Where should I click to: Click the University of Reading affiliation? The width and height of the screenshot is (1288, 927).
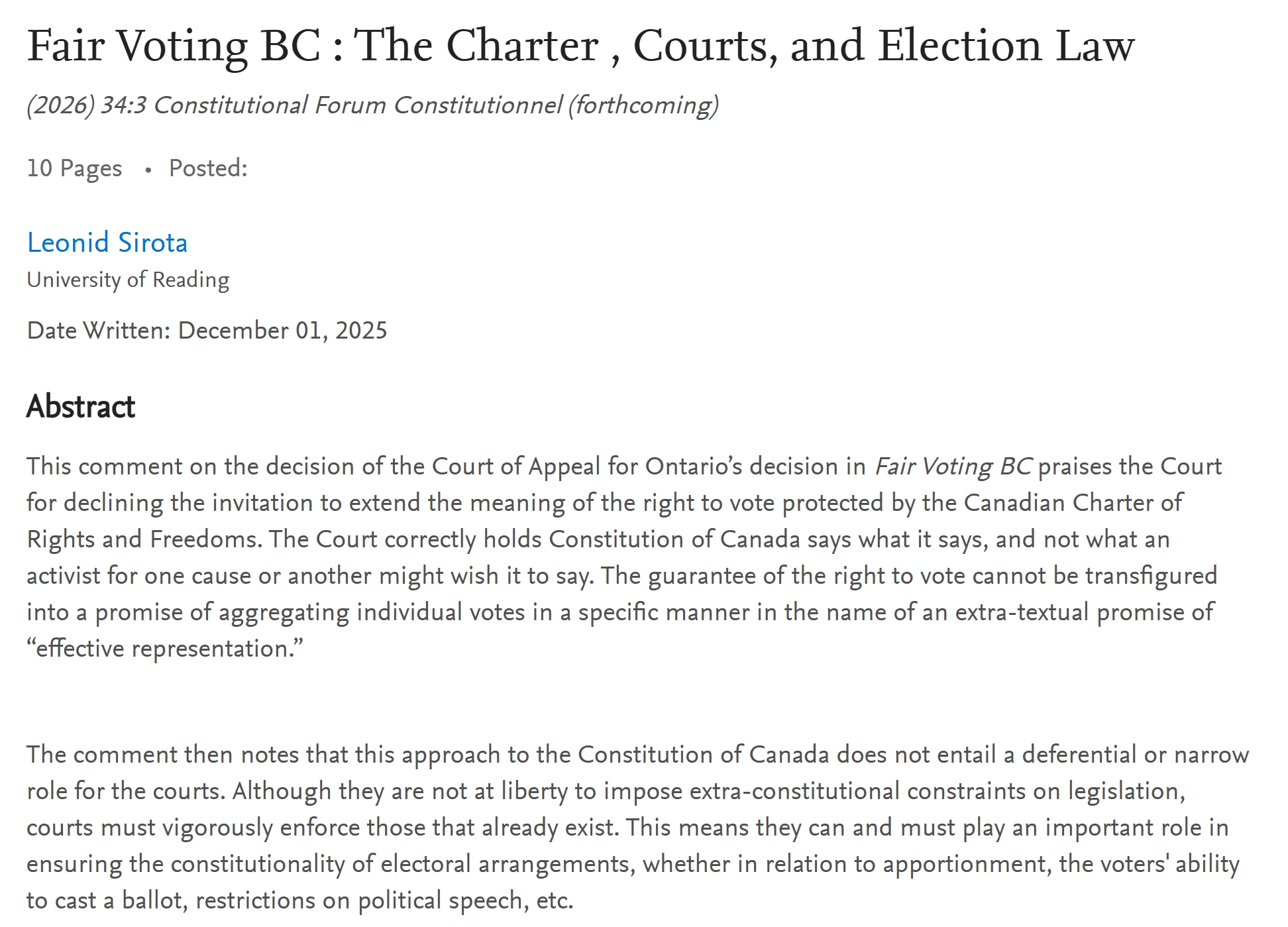[128, 280]
